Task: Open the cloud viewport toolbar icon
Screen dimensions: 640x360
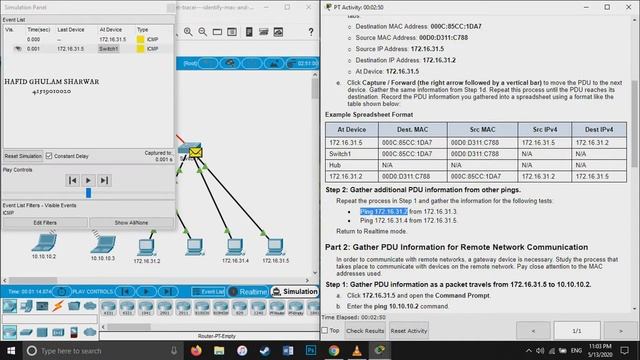Action: click(x=278, y=32)
